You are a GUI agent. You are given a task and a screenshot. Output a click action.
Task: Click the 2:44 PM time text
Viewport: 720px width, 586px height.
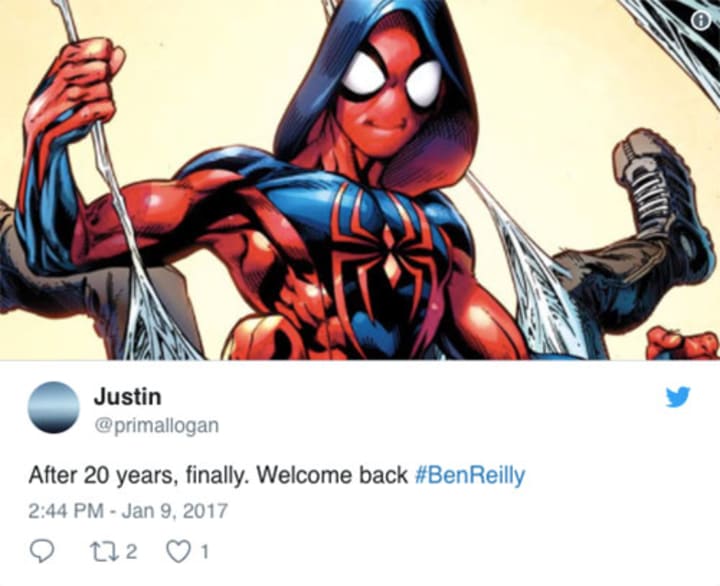pyautogui.click(x=66, y=511)
